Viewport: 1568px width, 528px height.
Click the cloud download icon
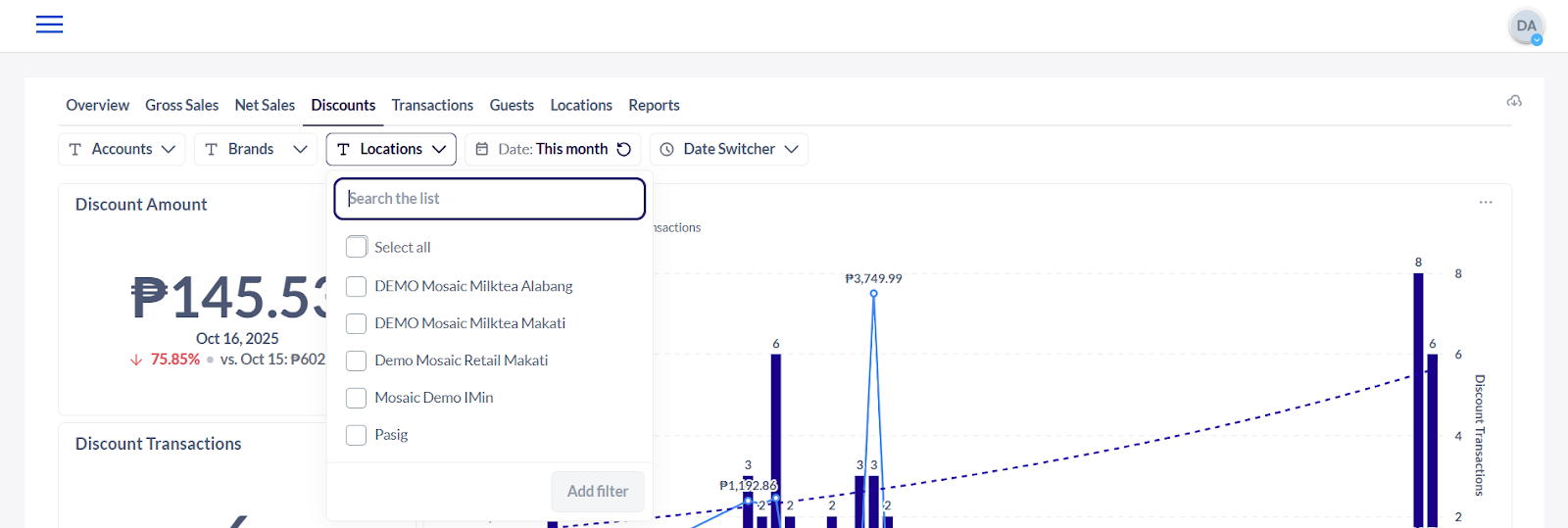(1514, 102)
